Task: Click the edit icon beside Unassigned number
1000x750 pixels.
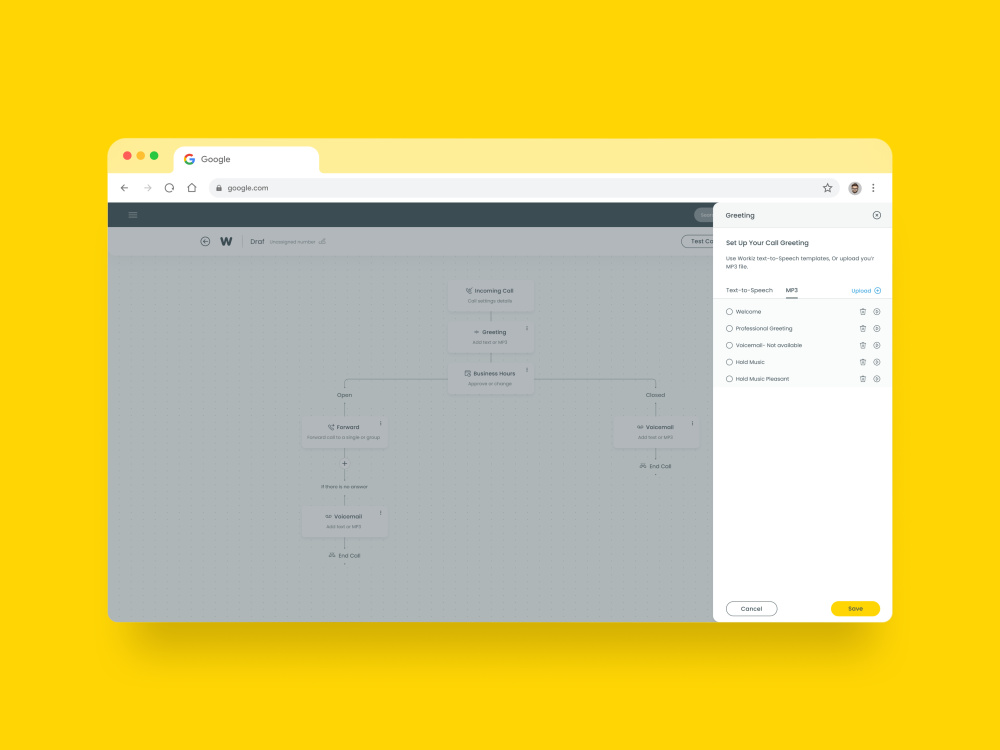Action: (x=322, y=241)
